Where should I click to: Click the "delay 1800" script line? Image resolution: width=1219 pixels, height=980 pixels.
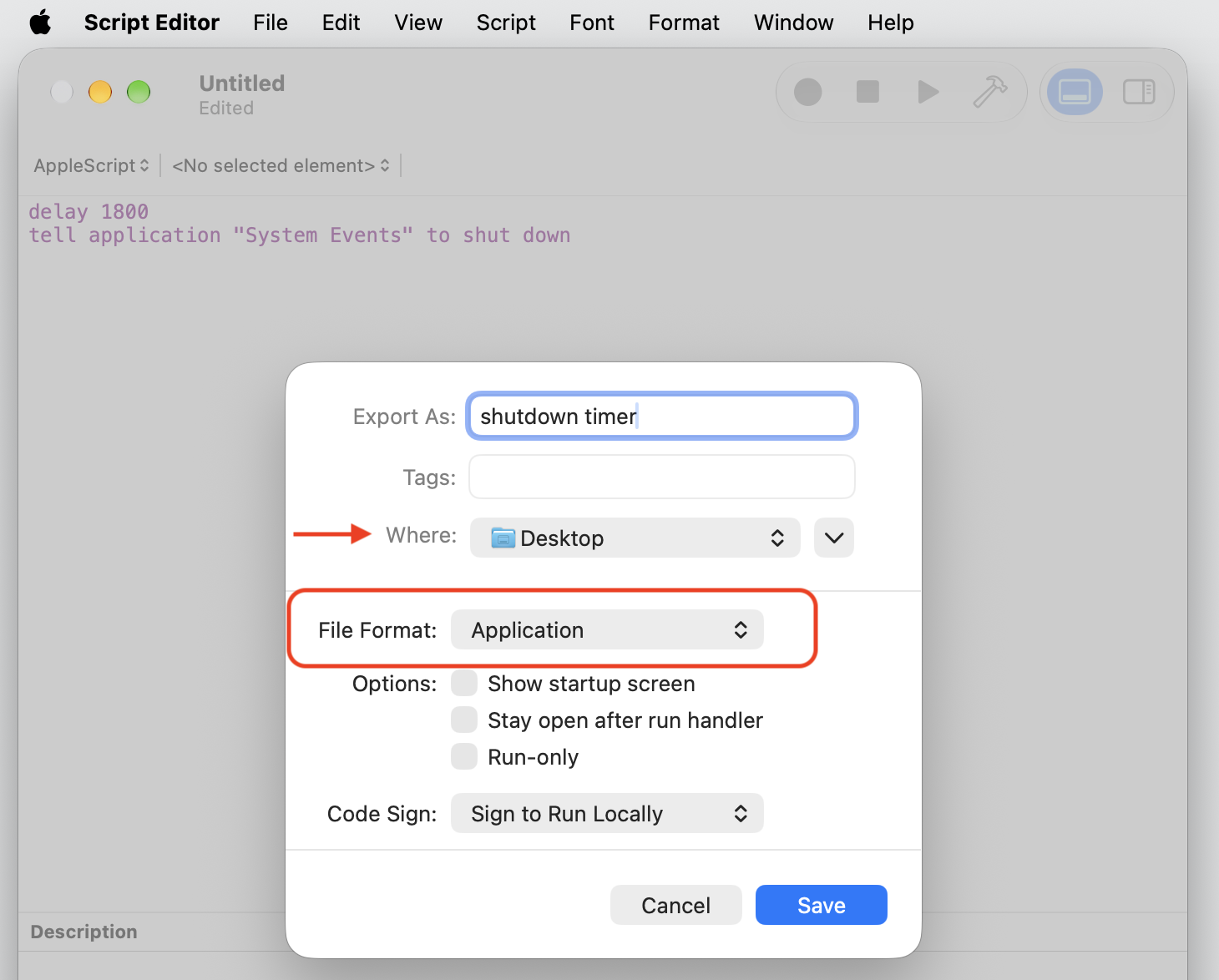coord(89,212)
